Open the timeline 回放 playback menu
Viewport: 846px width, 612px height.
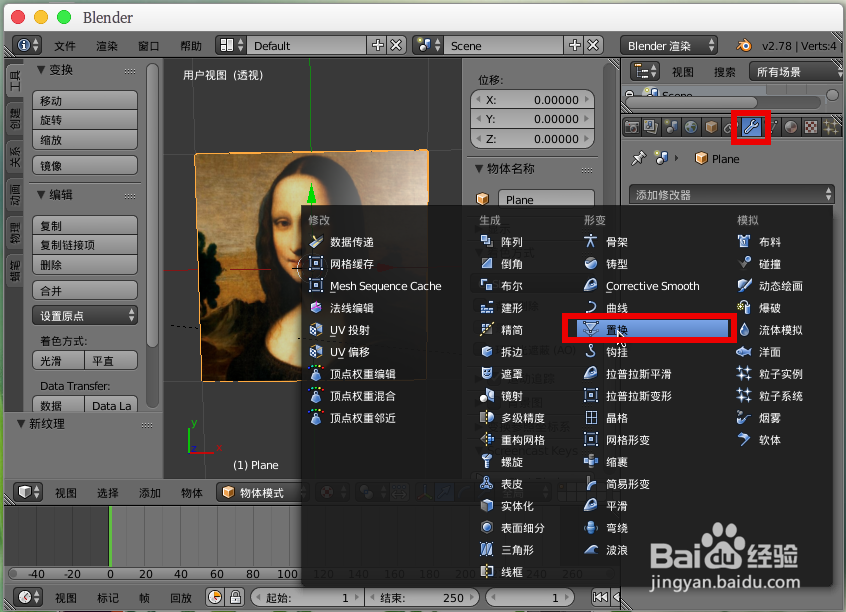[x=181, y=598]
